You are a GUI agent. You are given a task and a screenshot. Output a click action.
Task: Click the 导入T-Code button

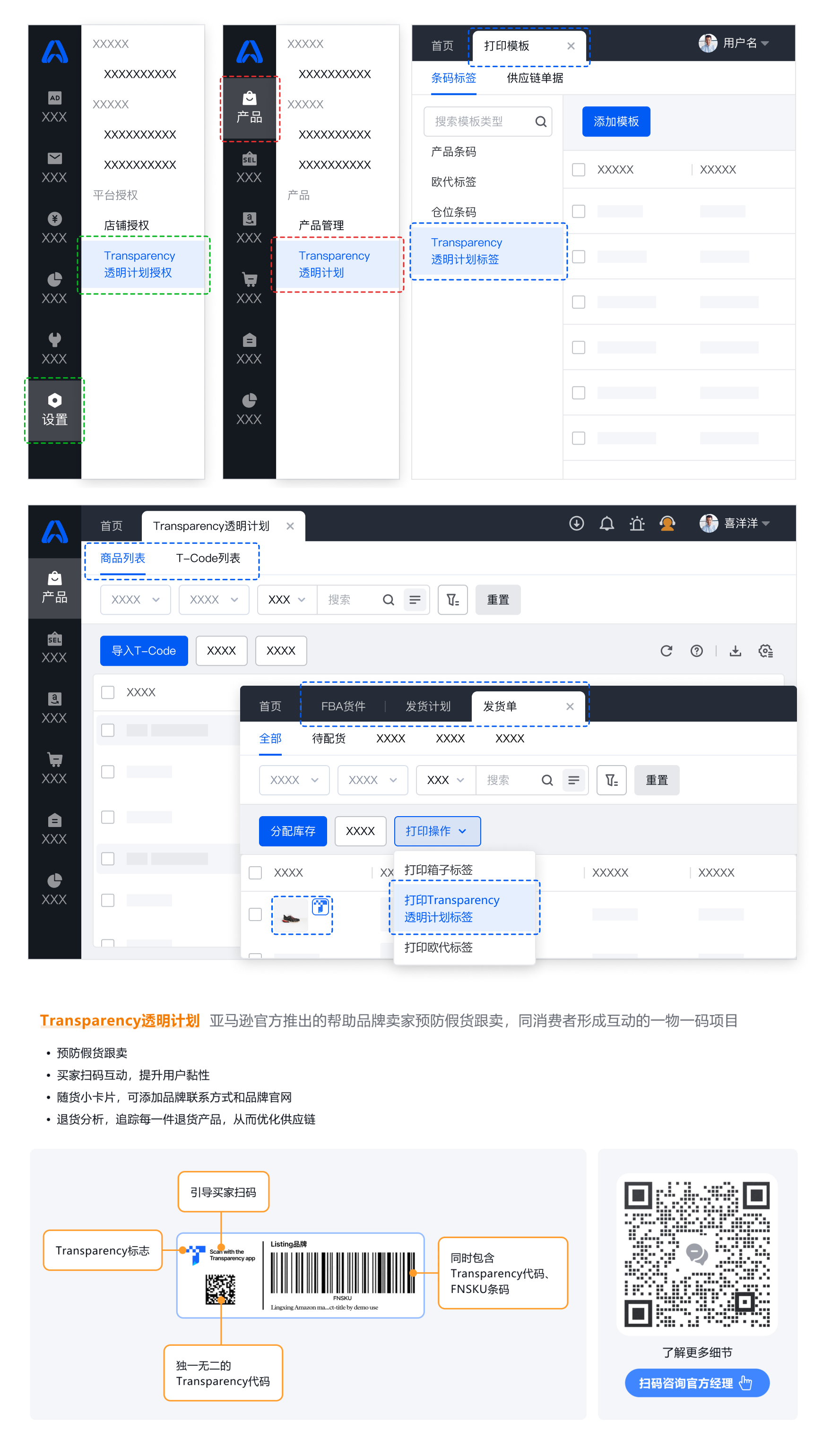[x=144, y=651]
